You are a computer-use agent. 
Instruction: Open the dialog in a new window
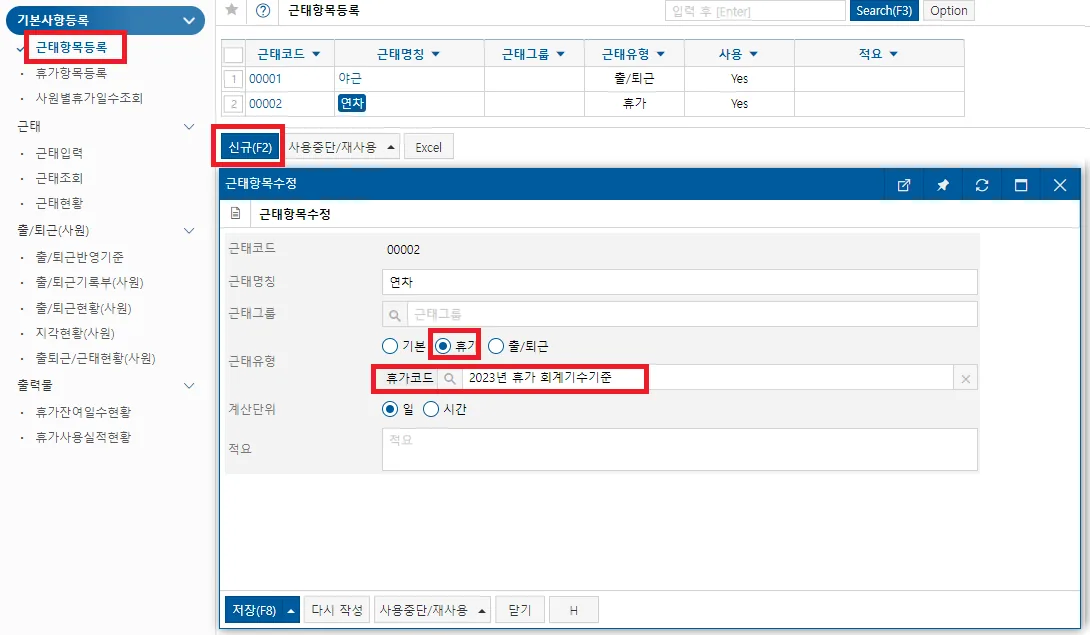(x=904, y=185)
